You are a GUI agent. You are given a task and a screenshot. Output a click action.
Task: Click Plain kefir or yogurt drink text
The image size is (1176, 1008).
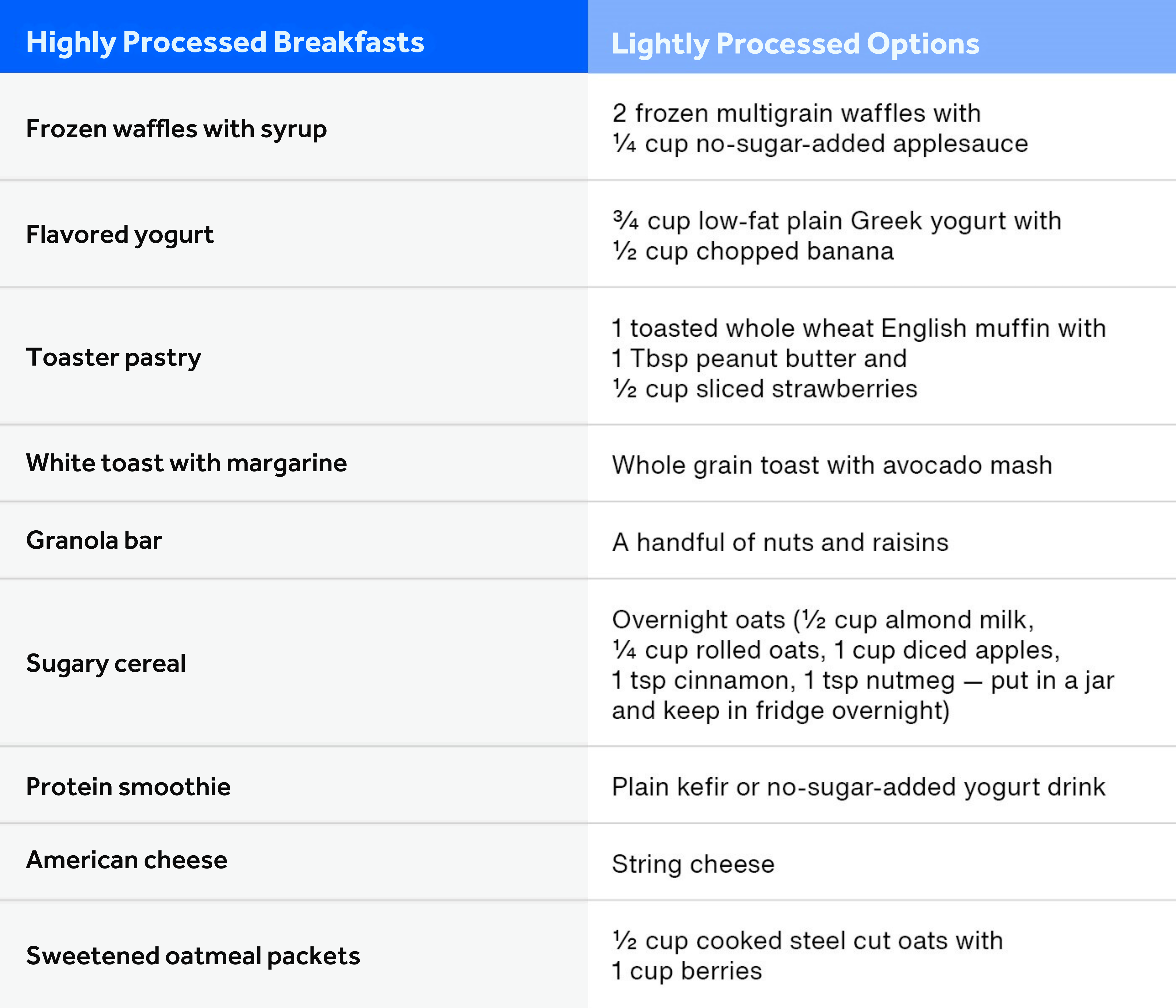(858, 787)
